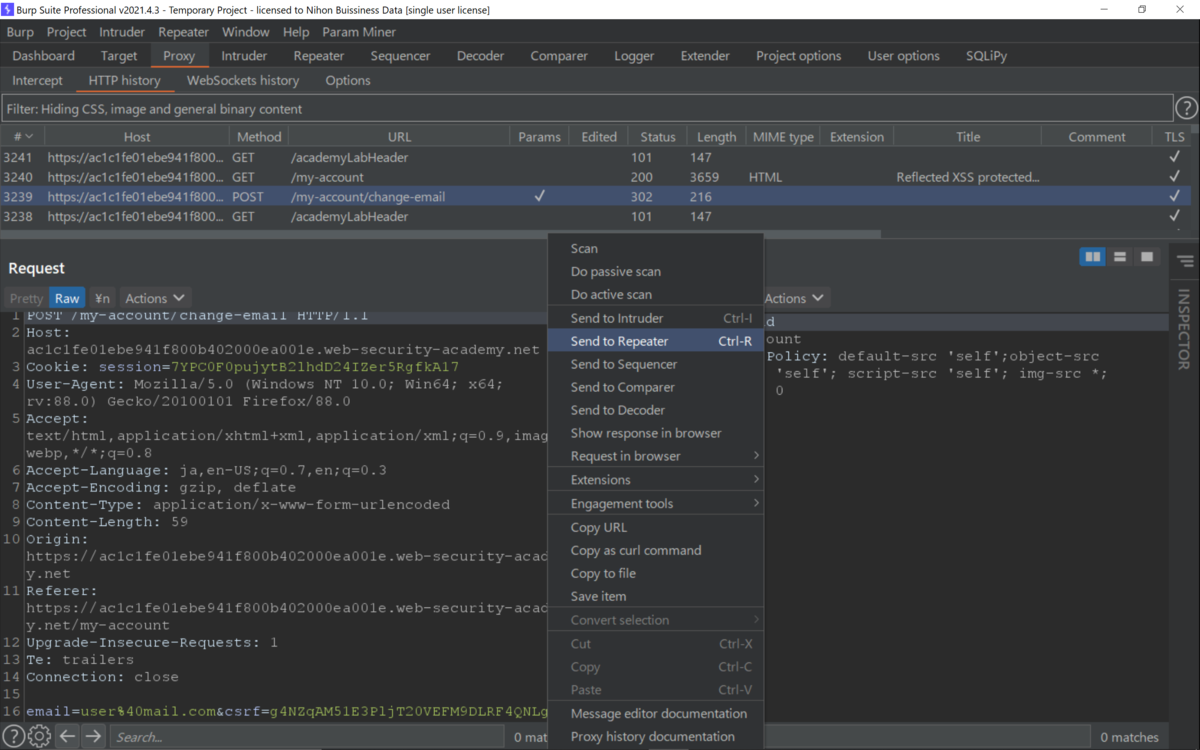Switch to the Dashboard tab
The width and height of the screenshot is (1200, 750).
pyautogui.click(x=44, y=56)
